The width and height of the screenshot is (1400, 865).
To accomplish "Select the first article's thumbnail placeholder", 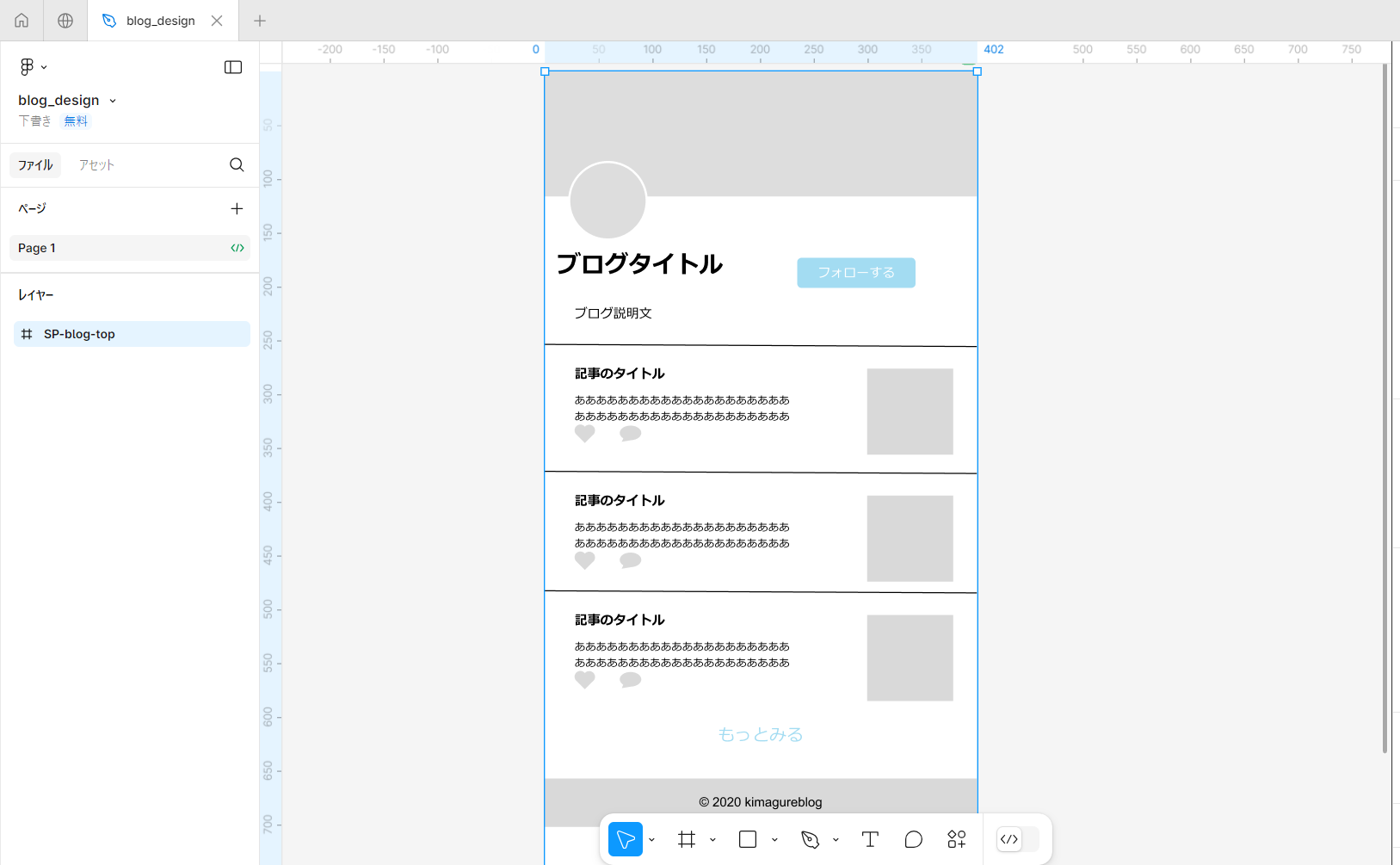I will (910, 411).
